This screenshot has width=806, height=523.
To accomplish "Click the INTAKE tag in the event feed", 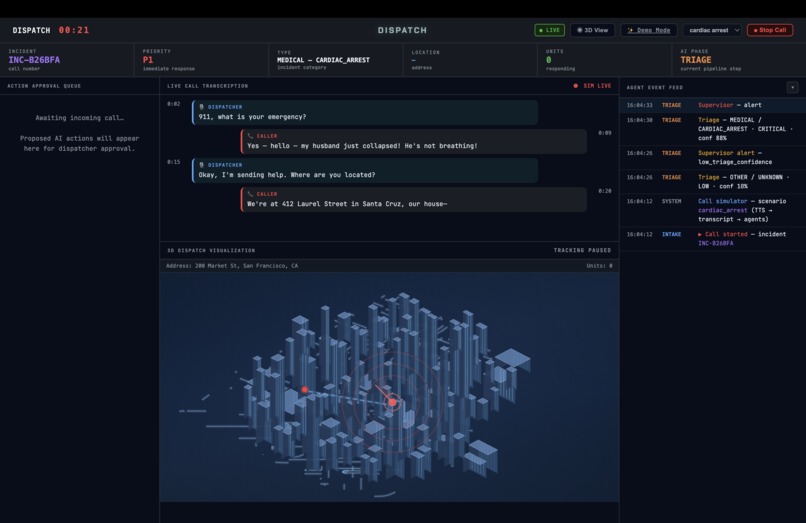I will [671, 235].
